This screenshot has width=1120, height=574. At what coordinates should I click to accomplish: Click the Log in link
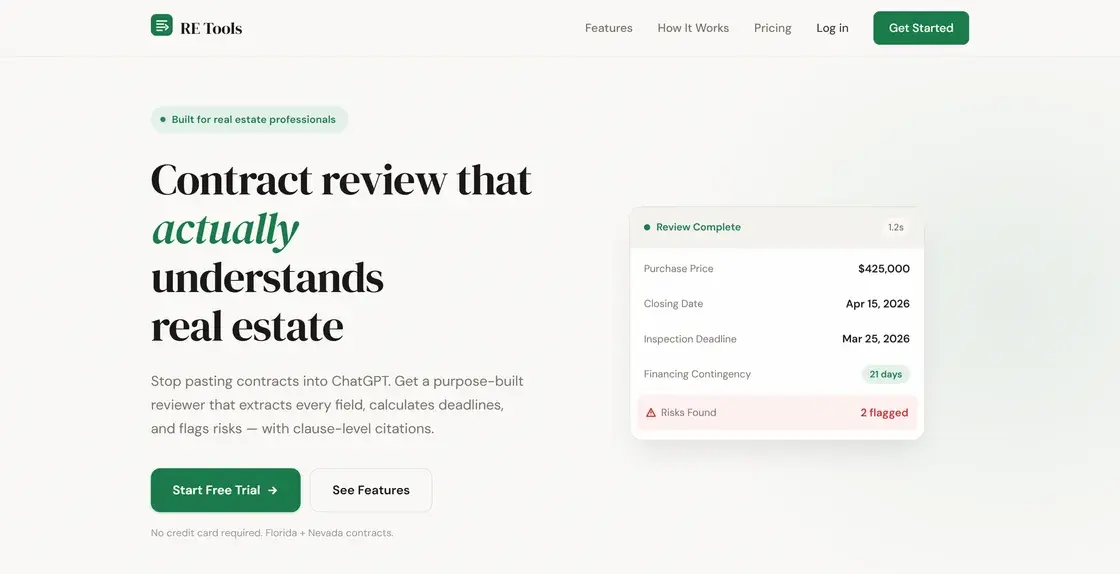click(832, 28)
